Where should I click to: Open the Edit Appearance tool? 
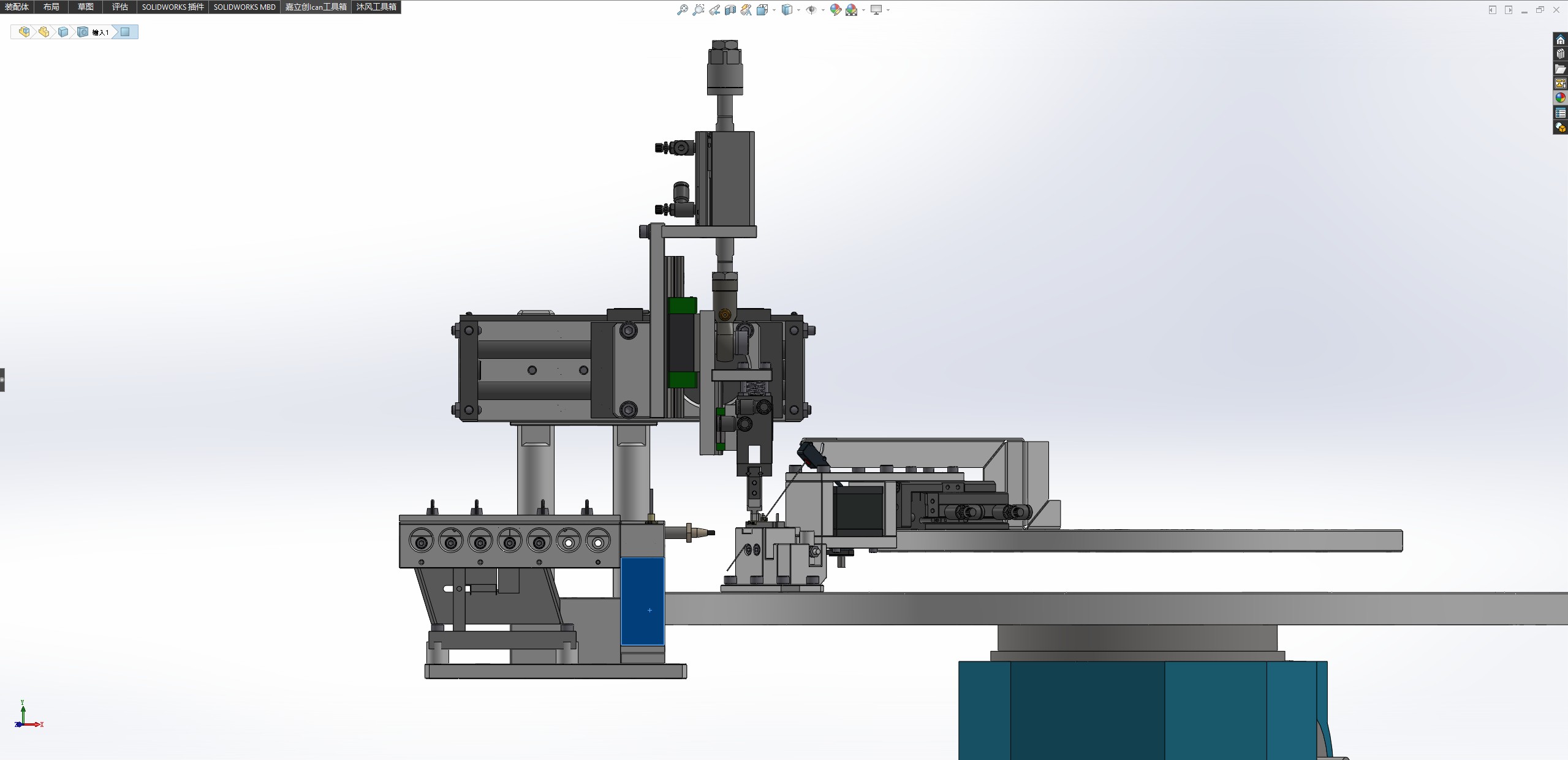pyautogui.click(x=835, y=10)
